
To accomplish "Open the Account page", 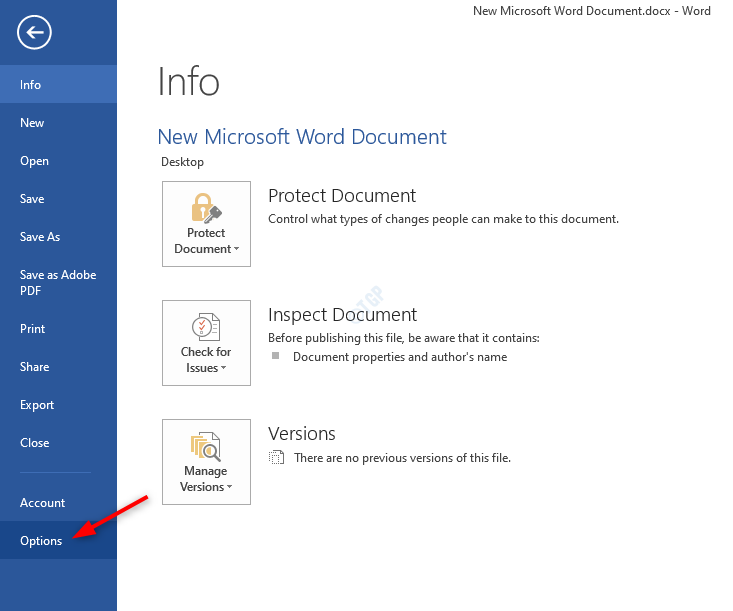I will point(58,503).
